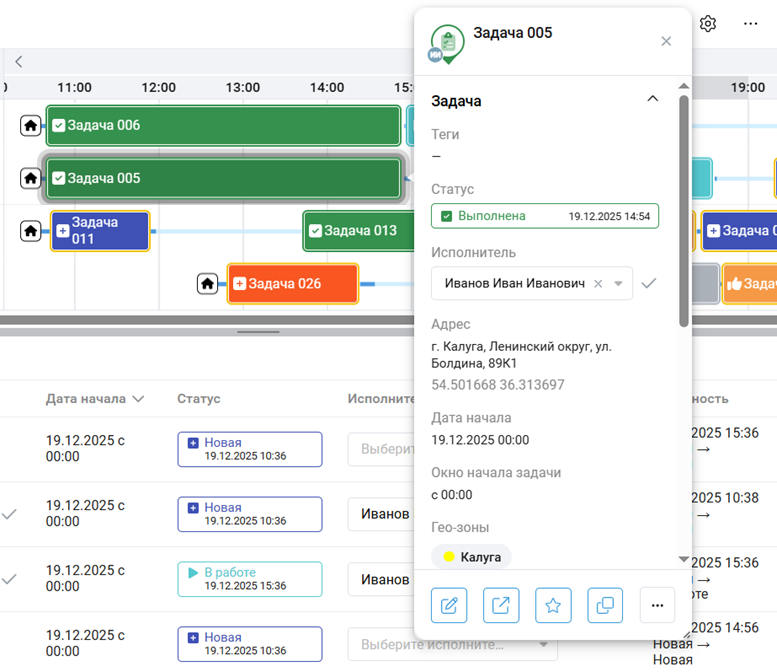Select Задача 026 orange bar on timeline
Image resolution: width=777 pixels, height=672 pixels.
[292, 284]
